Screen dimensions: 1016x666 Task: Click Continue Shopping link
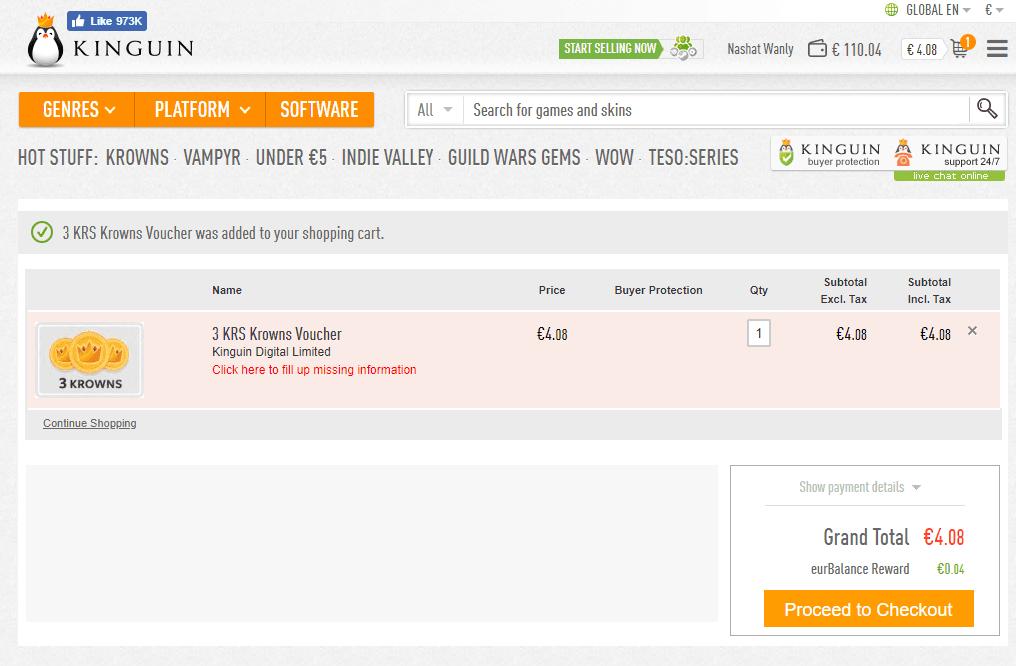[x=89, y=424]
